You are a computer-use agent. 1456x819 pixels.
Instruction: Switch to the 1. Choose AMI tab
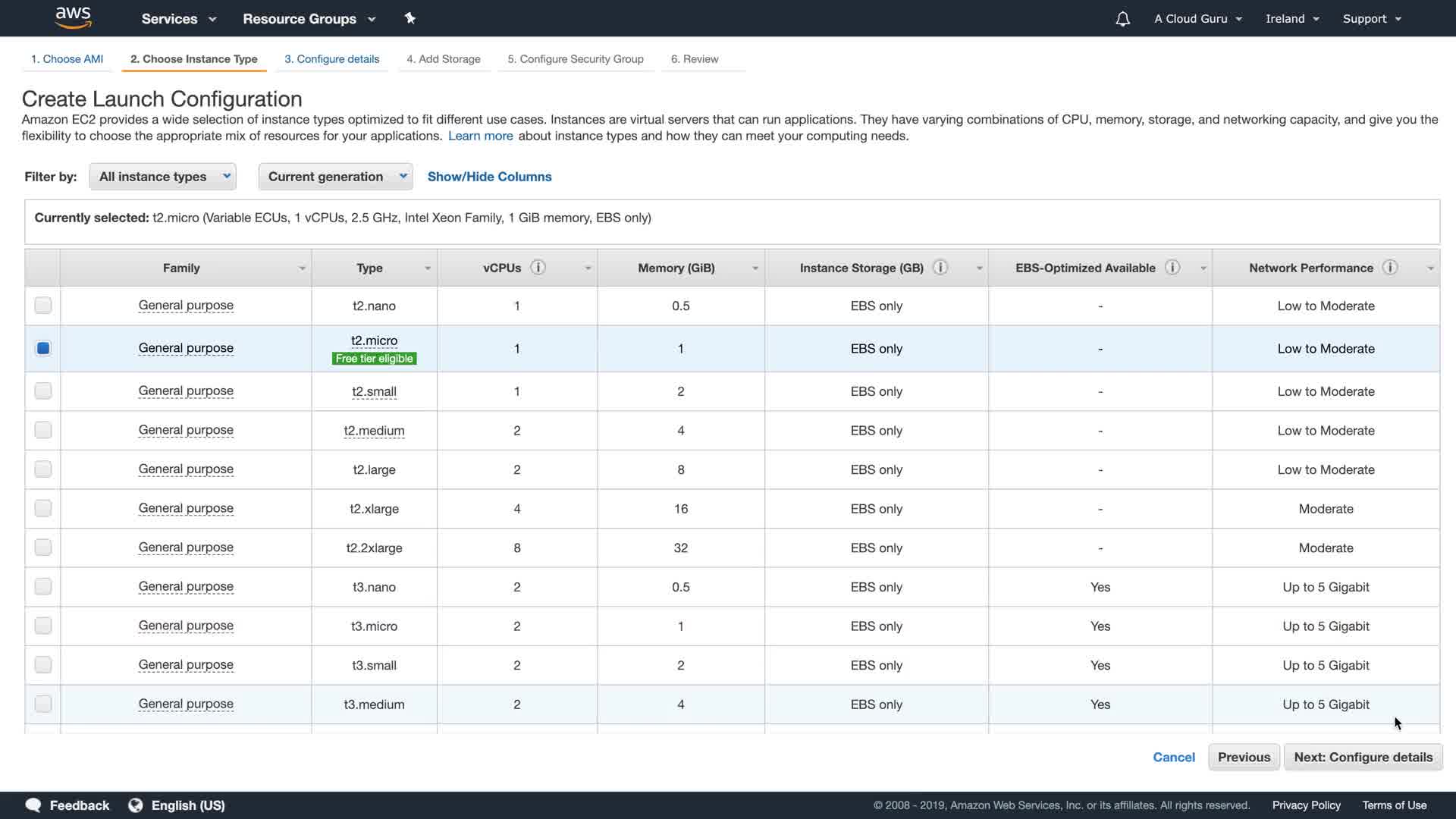(x=67, y=59)
